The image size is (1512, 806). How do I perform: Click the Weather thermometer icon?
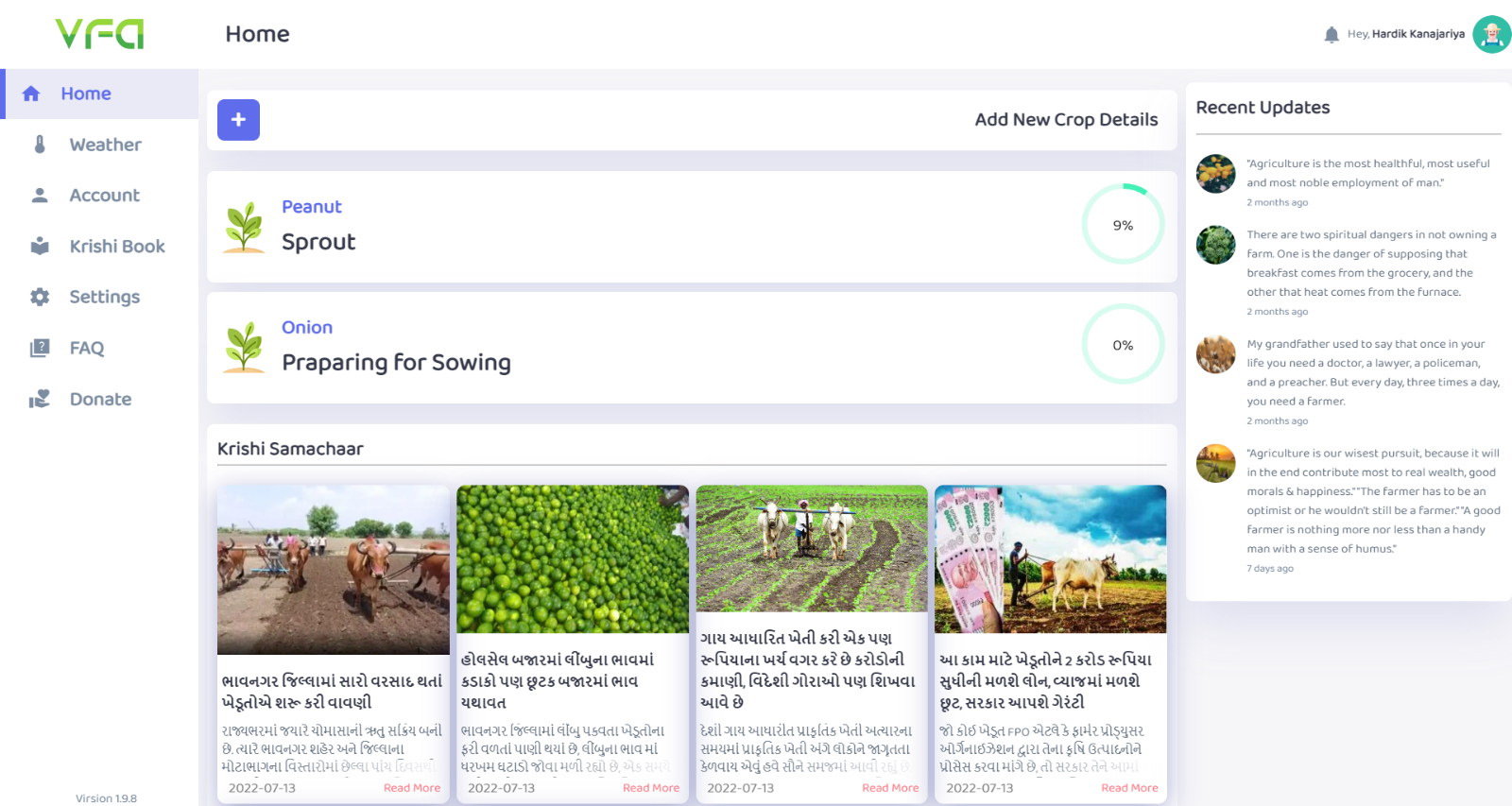[x=40, y=145]
